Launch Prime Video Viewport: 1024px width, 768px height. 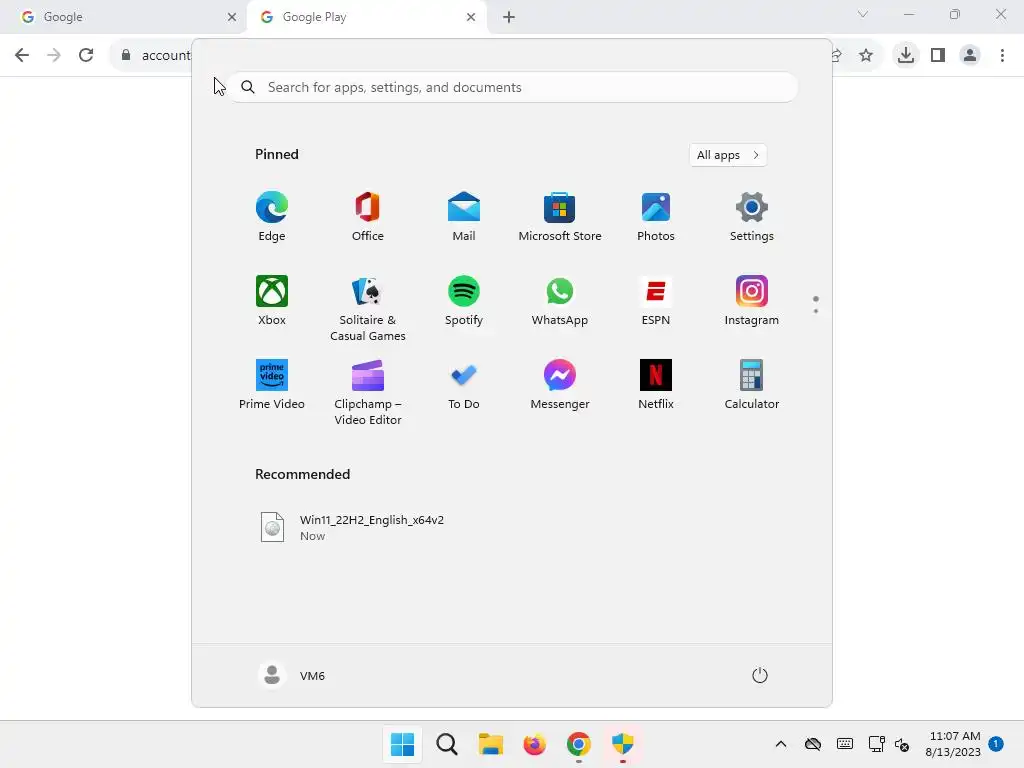coord(272,385)
